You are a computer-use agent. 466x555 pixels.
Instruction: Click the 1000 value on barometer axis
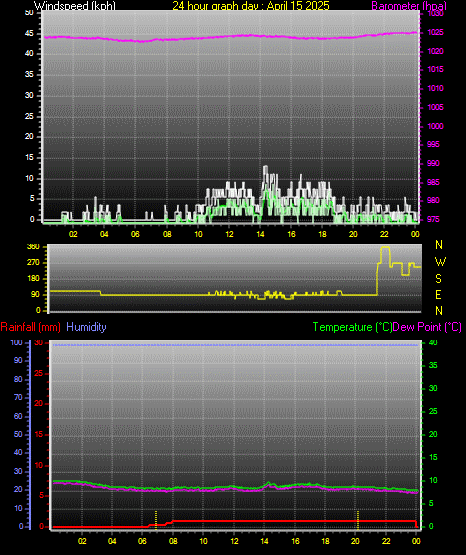point(436,126)
